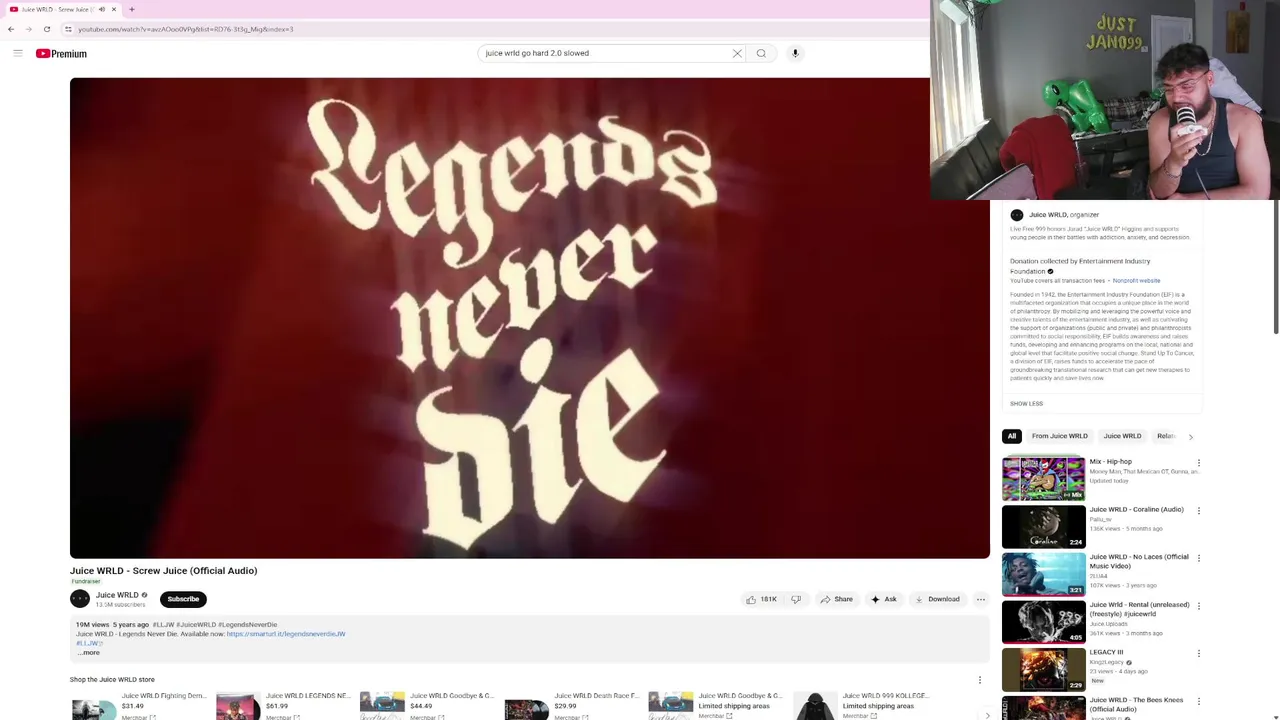Open the YouTube hamburger guide menu
1280x720 pixels.
pyautogui.click(x=17, y=53)
